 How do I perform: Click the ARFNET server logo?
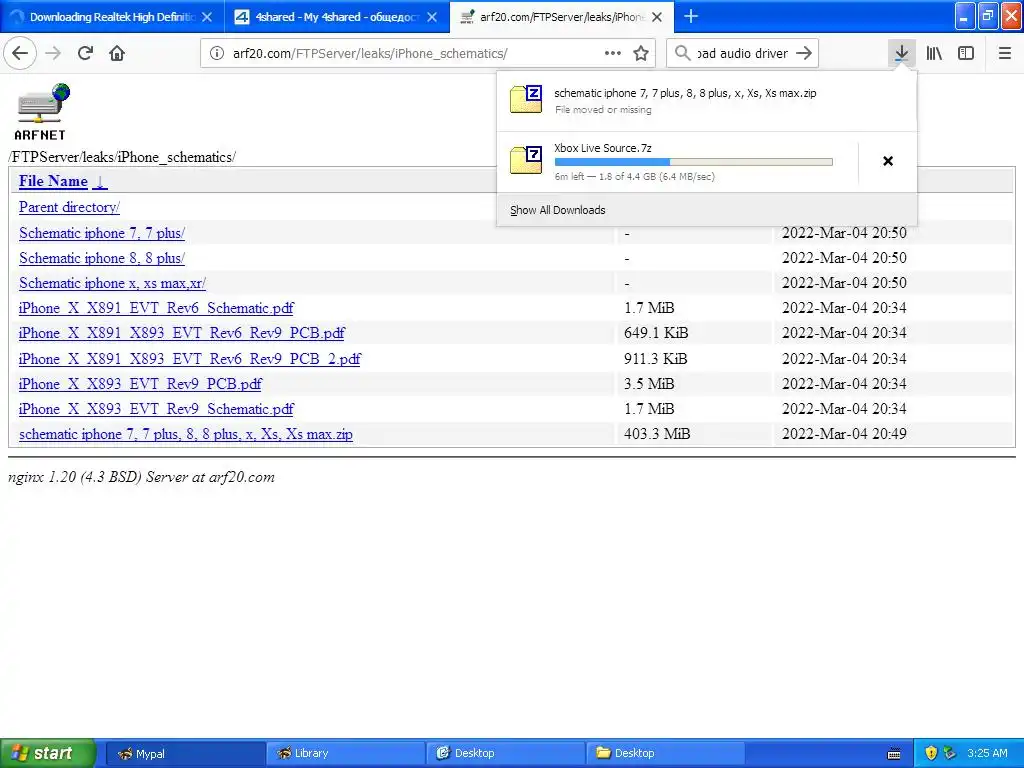click(42, 112)
